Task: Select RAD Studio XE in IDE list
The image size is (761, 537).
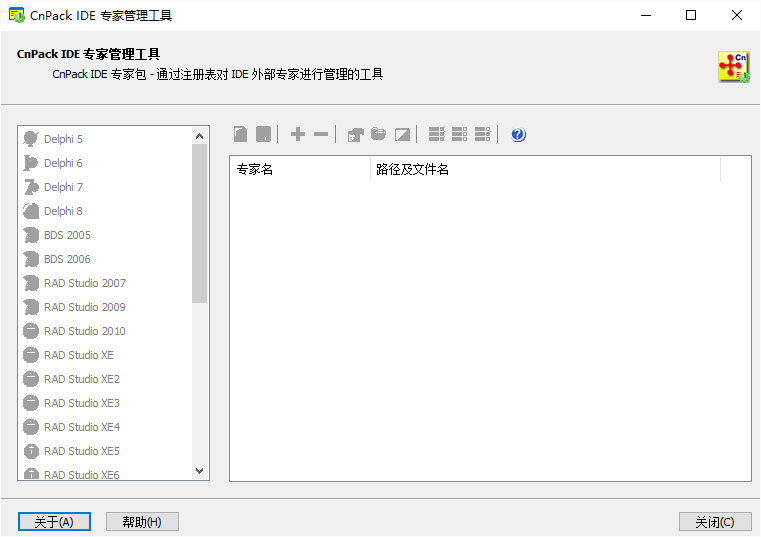Action: tap(105, 355)
